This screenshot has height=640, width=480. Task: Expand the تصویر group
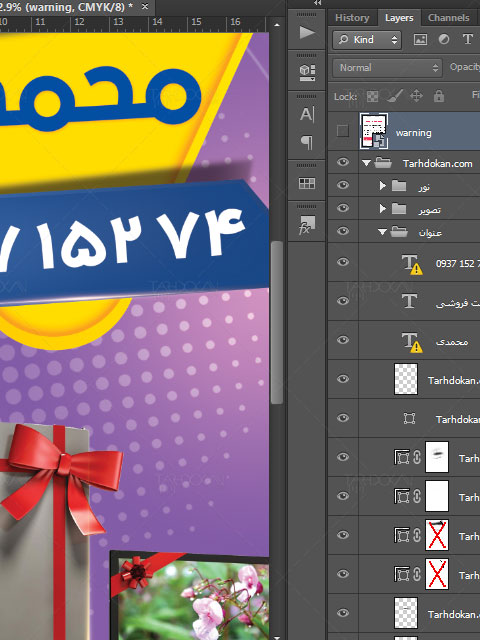pyautogui.click(x=382, y=209)
